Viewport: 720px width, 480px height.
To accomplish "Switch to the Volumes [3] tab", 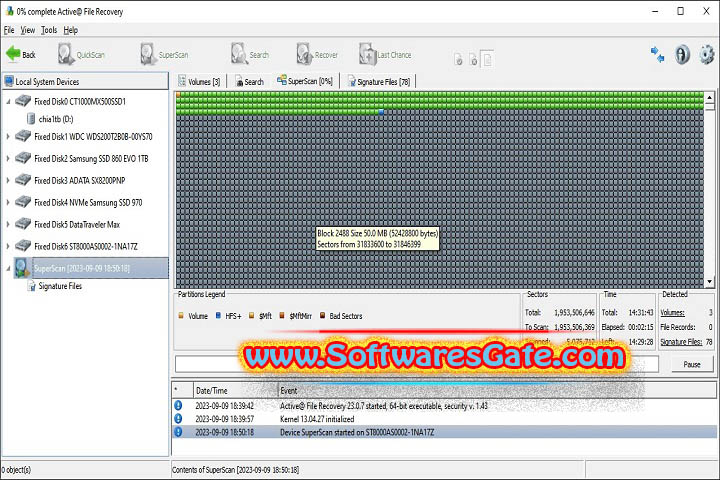I will (199, 81).
